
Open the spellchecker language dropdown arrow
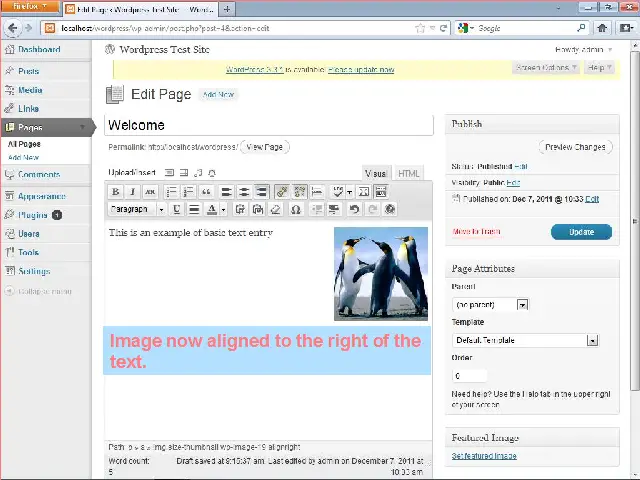tap(349, 192)
